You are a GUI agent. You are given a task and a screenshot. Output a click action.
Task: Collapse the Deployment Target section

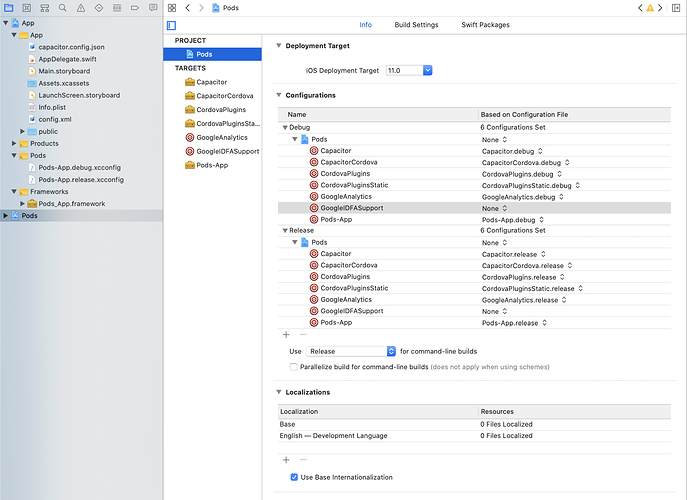279,46
